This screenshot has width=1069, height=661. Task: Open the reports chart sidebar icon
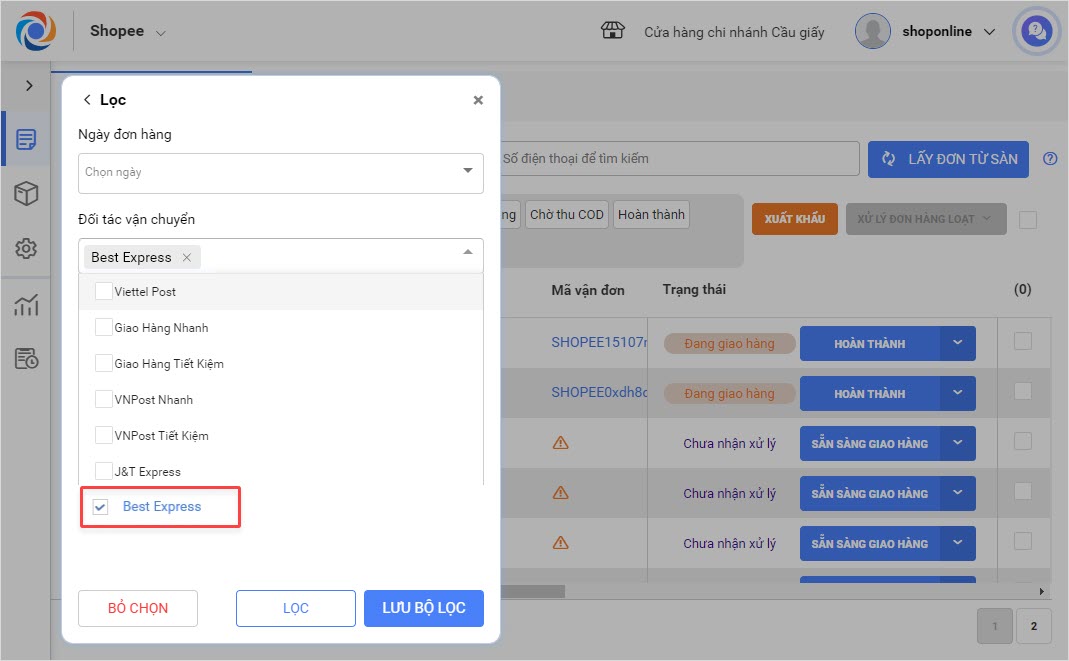coord(26,305)
